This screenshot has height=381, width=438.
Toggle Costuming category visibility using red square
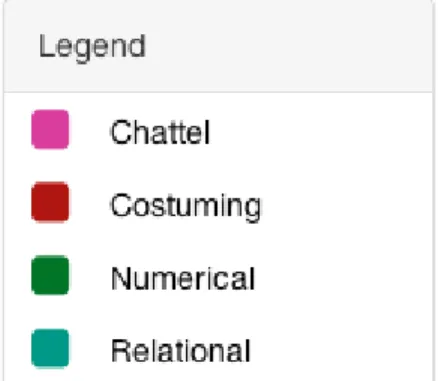click(x=50, y=202)
